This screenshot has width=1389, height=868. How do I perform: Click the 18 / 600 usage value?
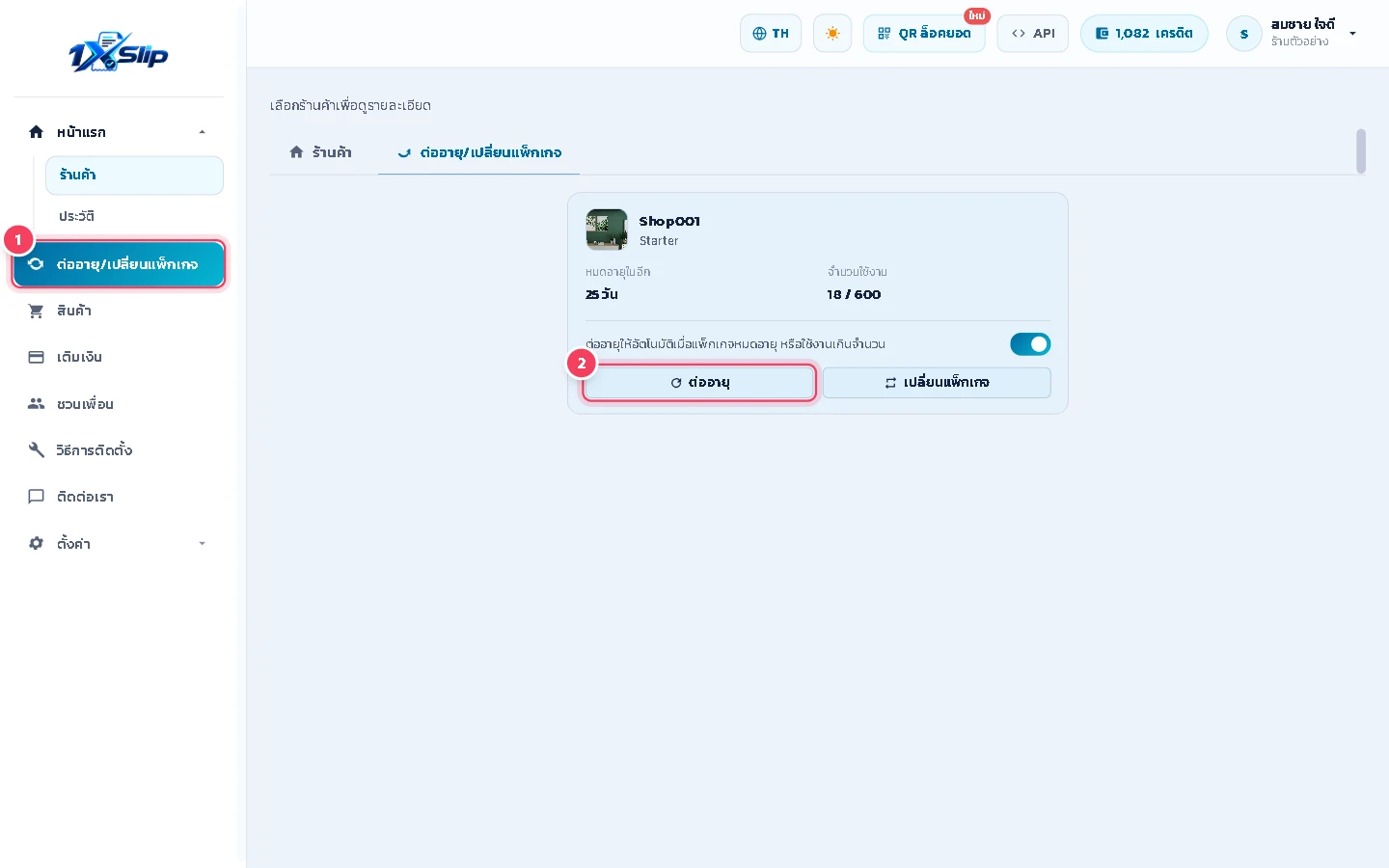coord(854,294)
